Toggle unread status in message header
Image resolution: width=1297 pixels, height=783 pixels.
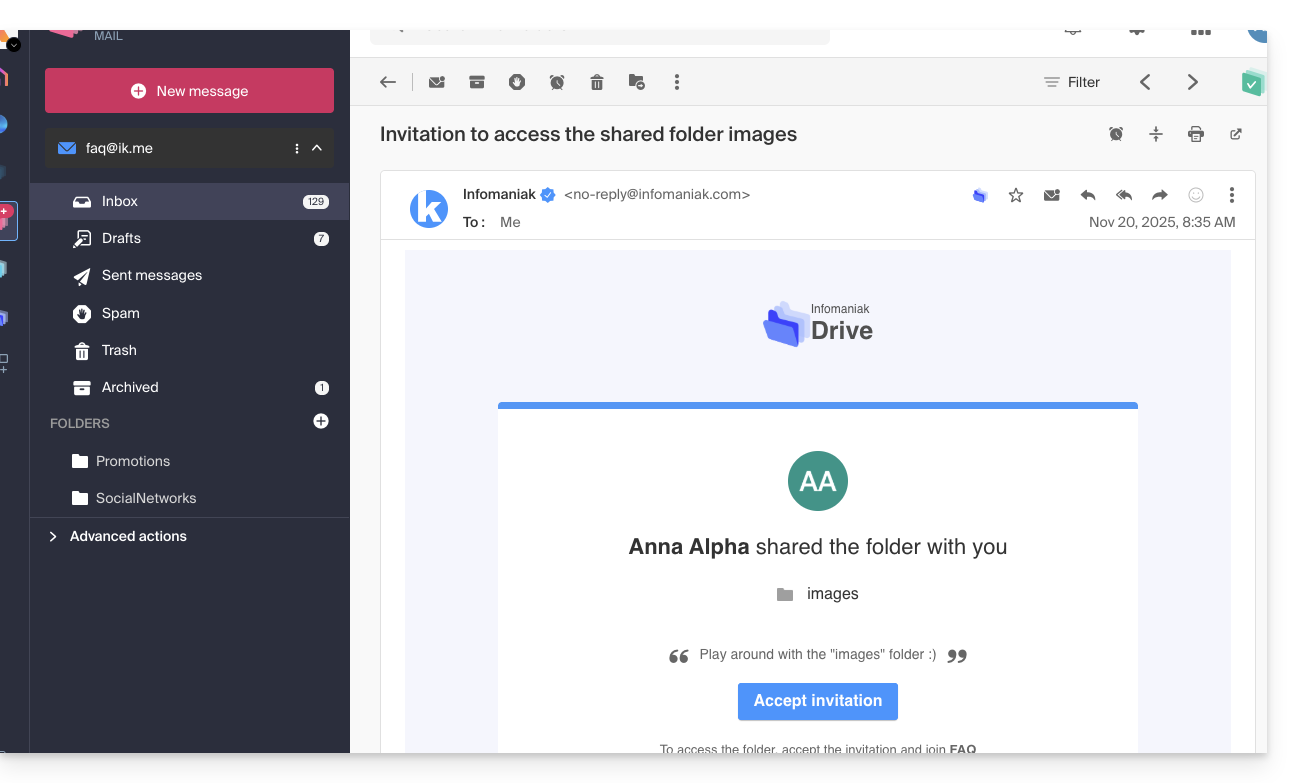(x=1052, y=196)
